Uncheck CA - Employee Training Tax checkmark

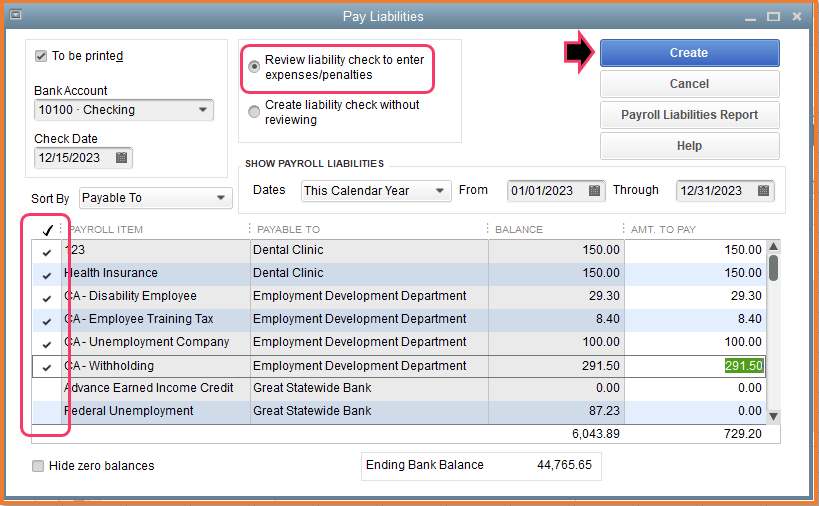pos(47,321)
